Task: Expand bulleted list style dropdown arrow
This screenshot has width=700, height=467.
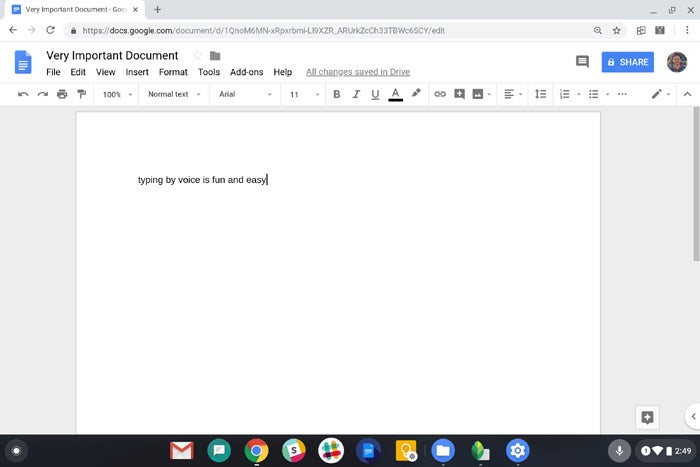Action: click(608, 94)
